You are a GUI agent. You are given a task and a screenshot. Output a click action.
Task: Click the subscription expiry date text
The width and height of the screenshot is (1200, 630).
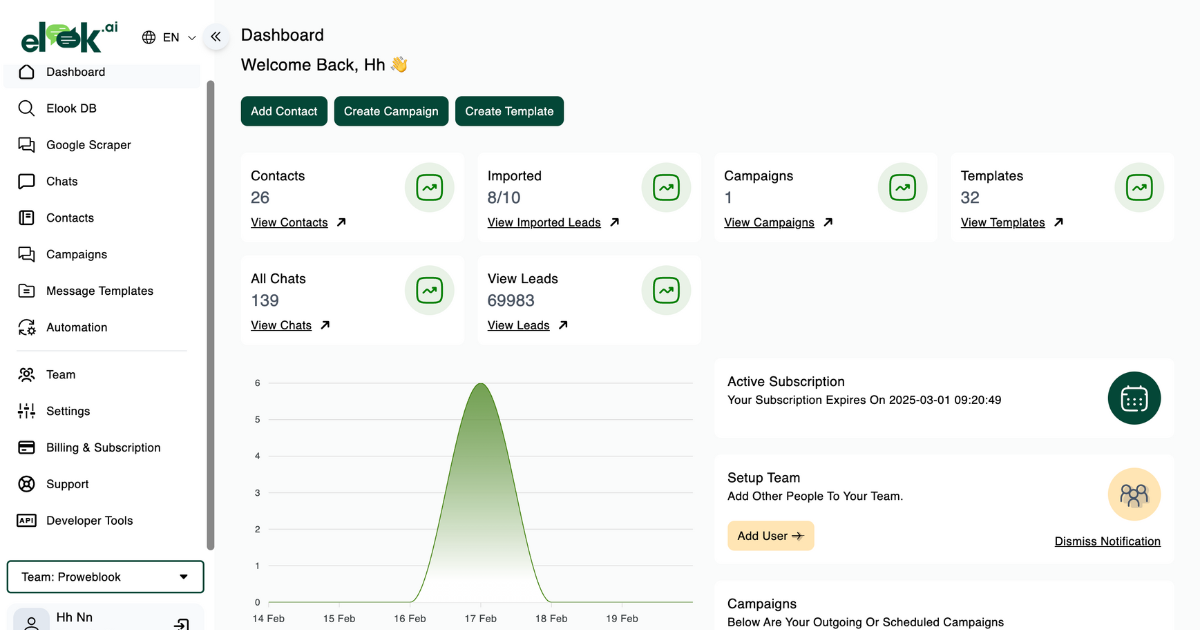(864, 400)
